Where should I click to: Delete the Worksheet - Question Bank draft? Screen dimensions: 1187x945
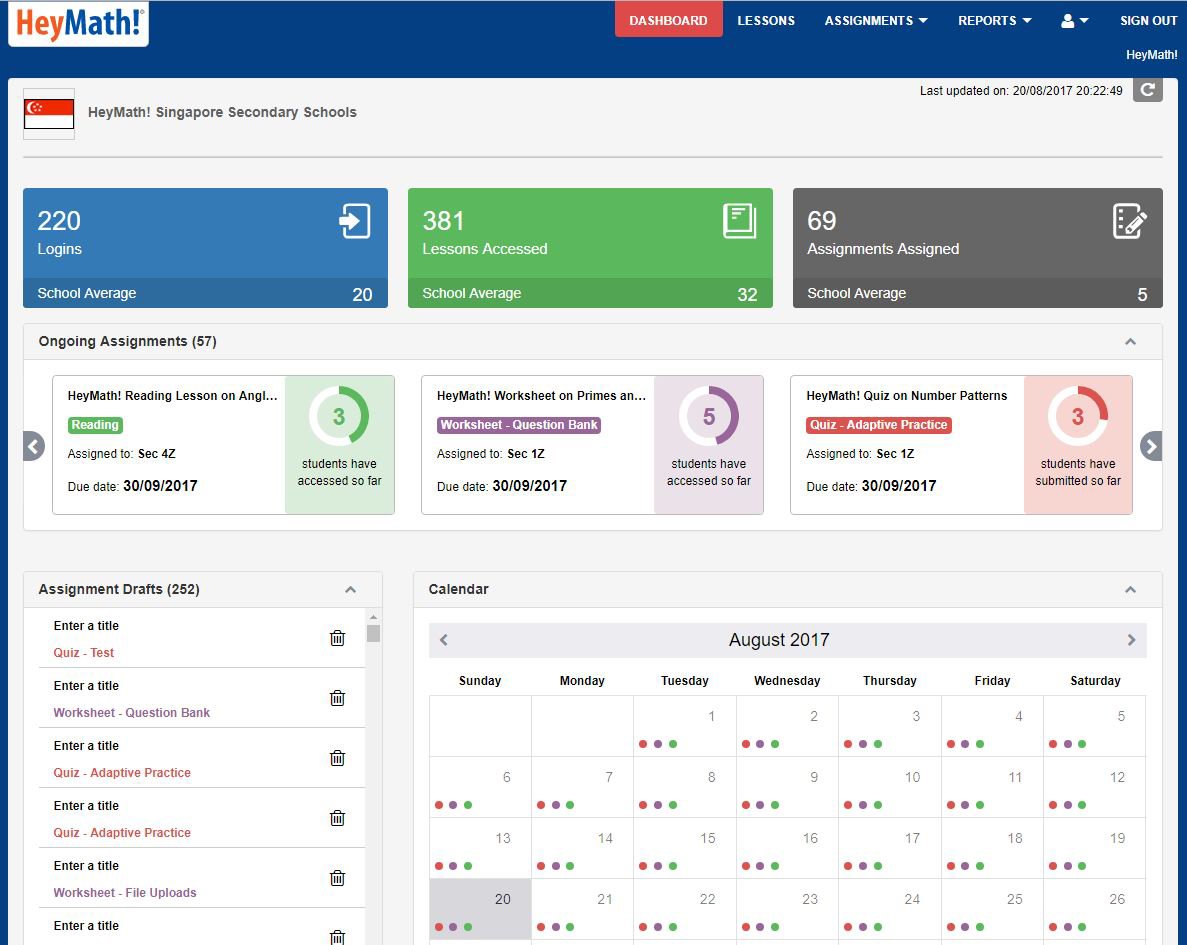click(x=338, y=698)
